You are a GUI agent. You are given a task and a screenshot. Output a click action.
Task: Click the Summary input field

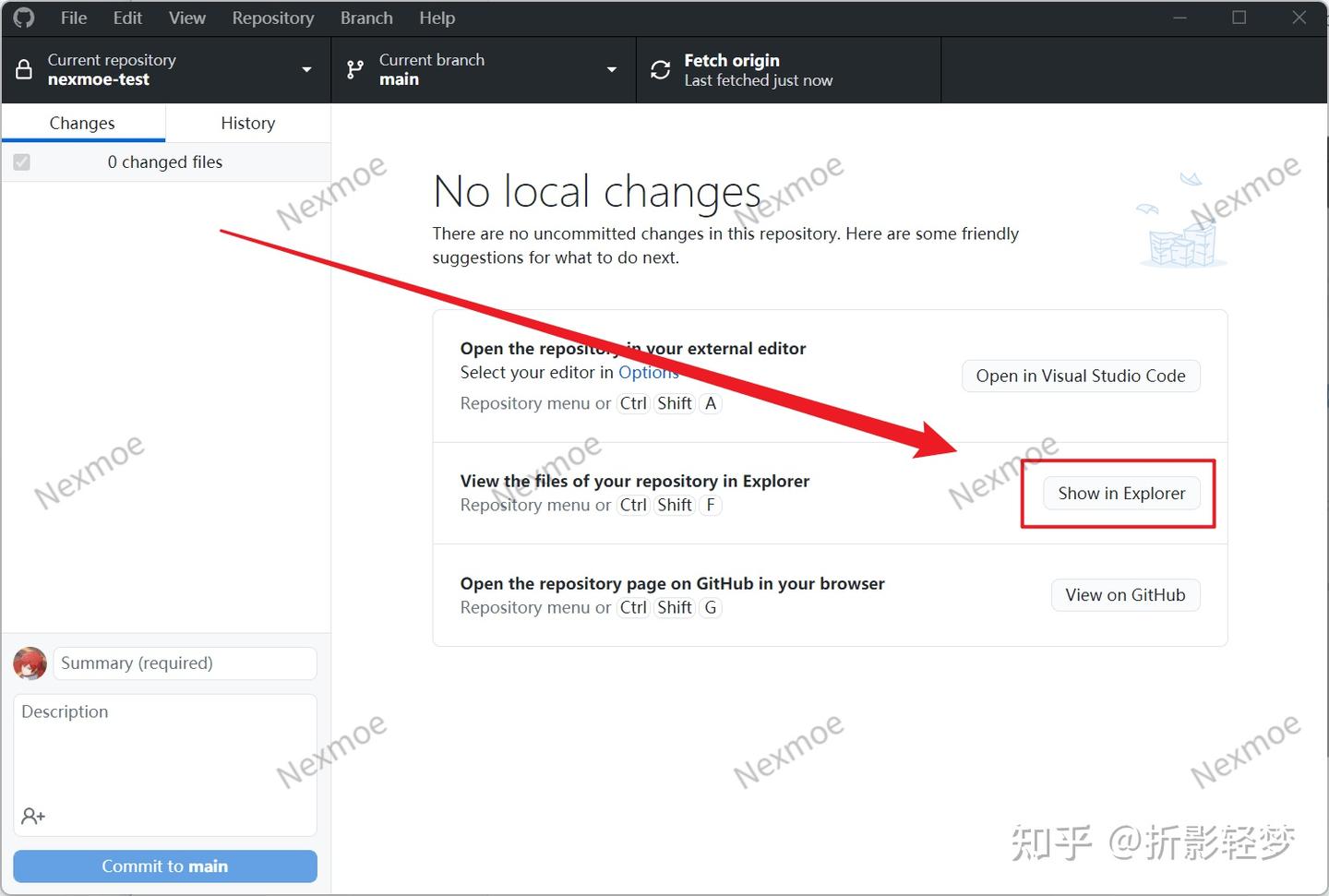click(185, 663)
